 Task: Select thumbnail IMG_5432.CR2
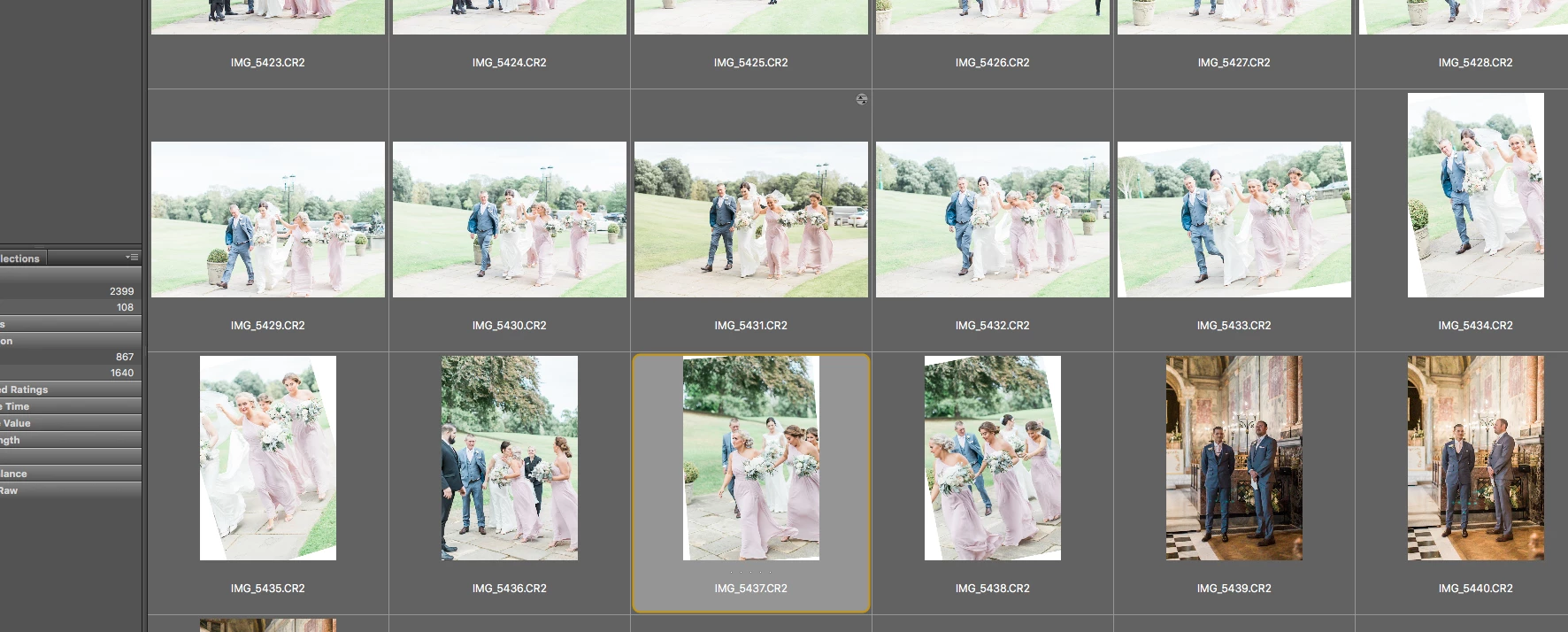coord(993,220)
